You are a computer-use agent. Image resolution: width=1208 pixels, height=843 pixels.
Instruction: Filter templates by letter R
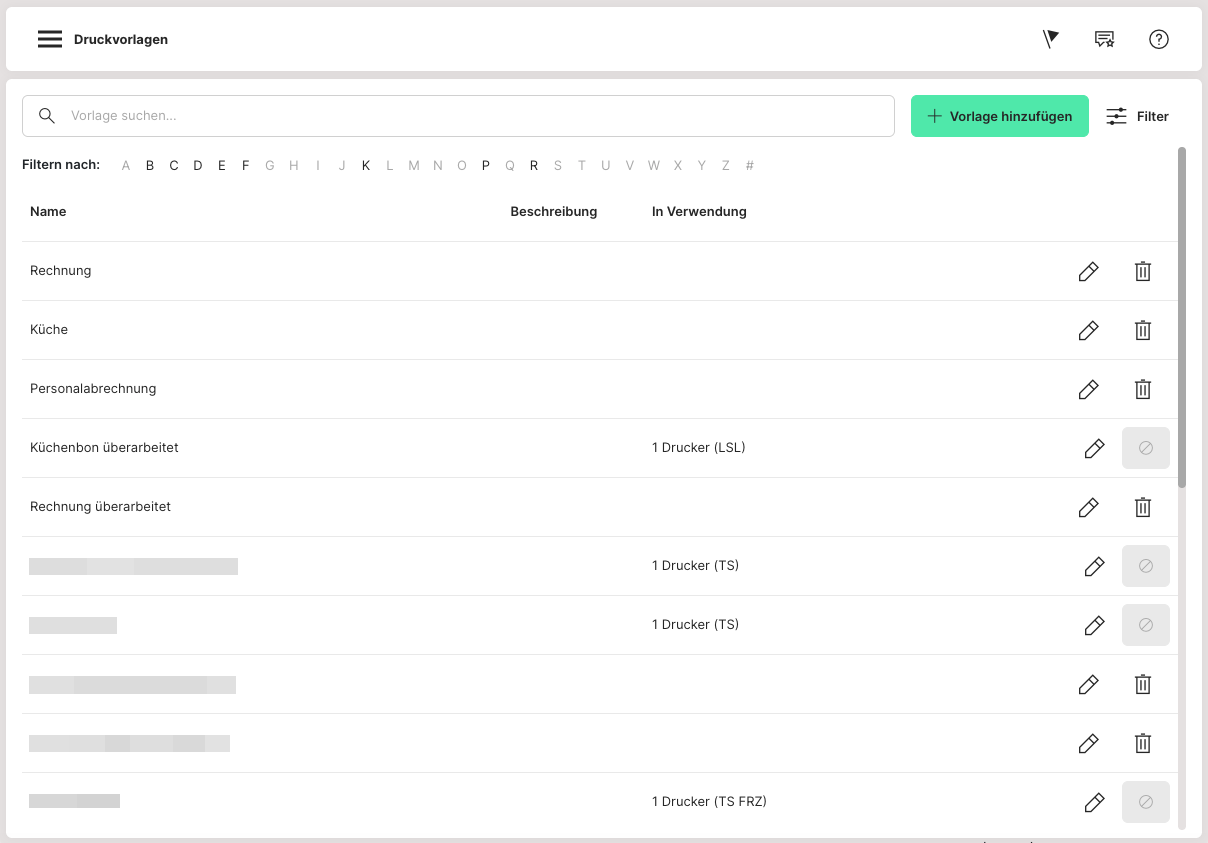[x=534, y=166]
